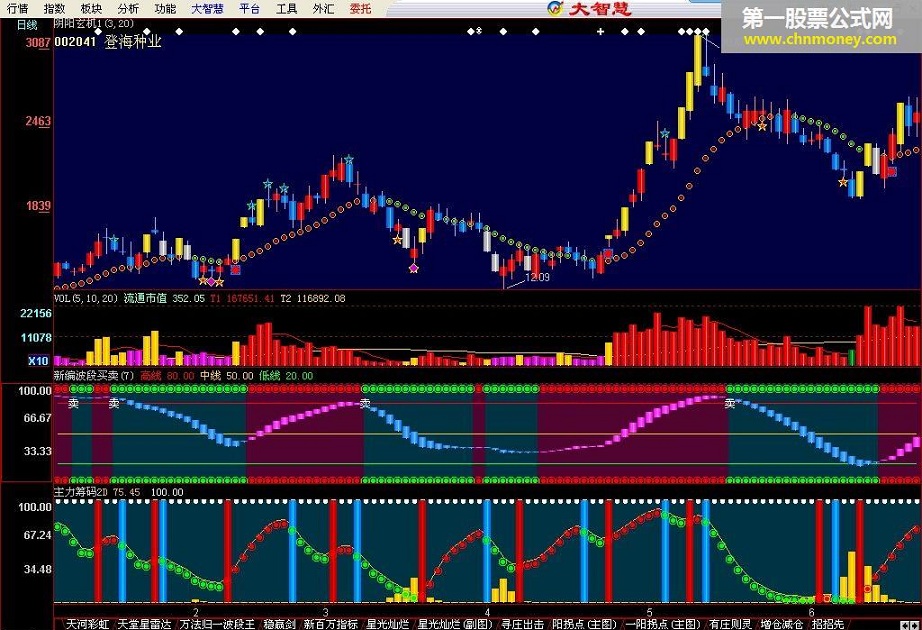
Task: Switch to the 招招先 tab
Action: click(827, 624)
